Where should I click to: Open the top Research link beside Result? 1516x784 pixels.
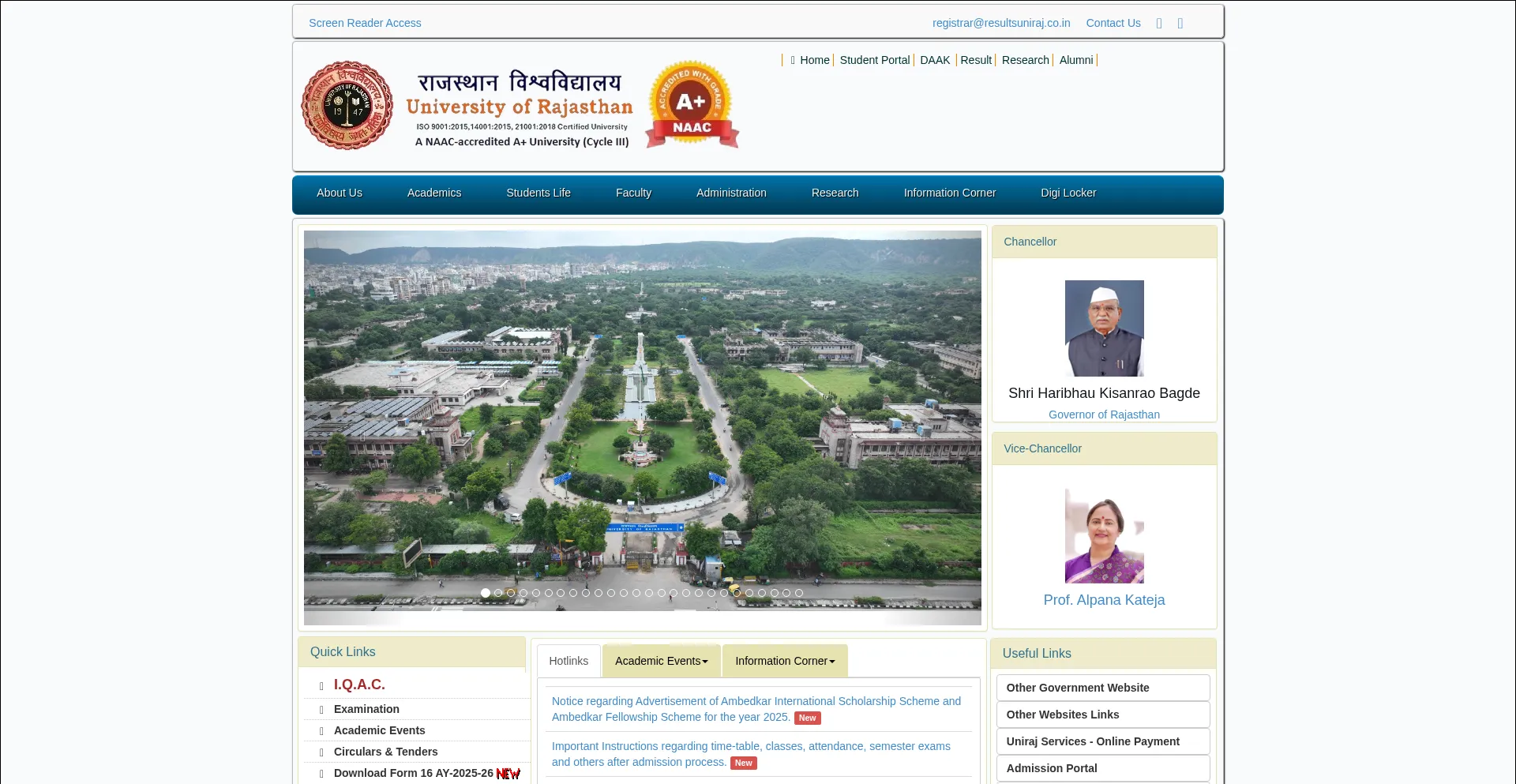tap(1025, 60)
